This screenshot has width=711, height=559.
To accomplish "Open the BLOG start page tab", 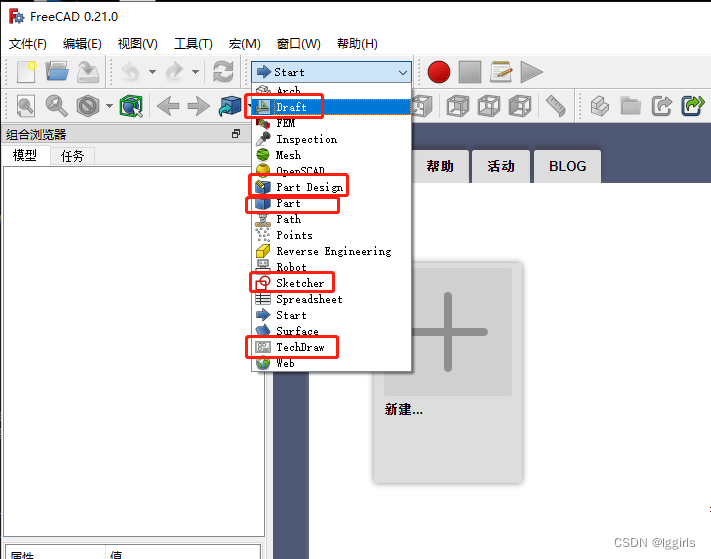I will pyautogui.click(x=567, y=166).
